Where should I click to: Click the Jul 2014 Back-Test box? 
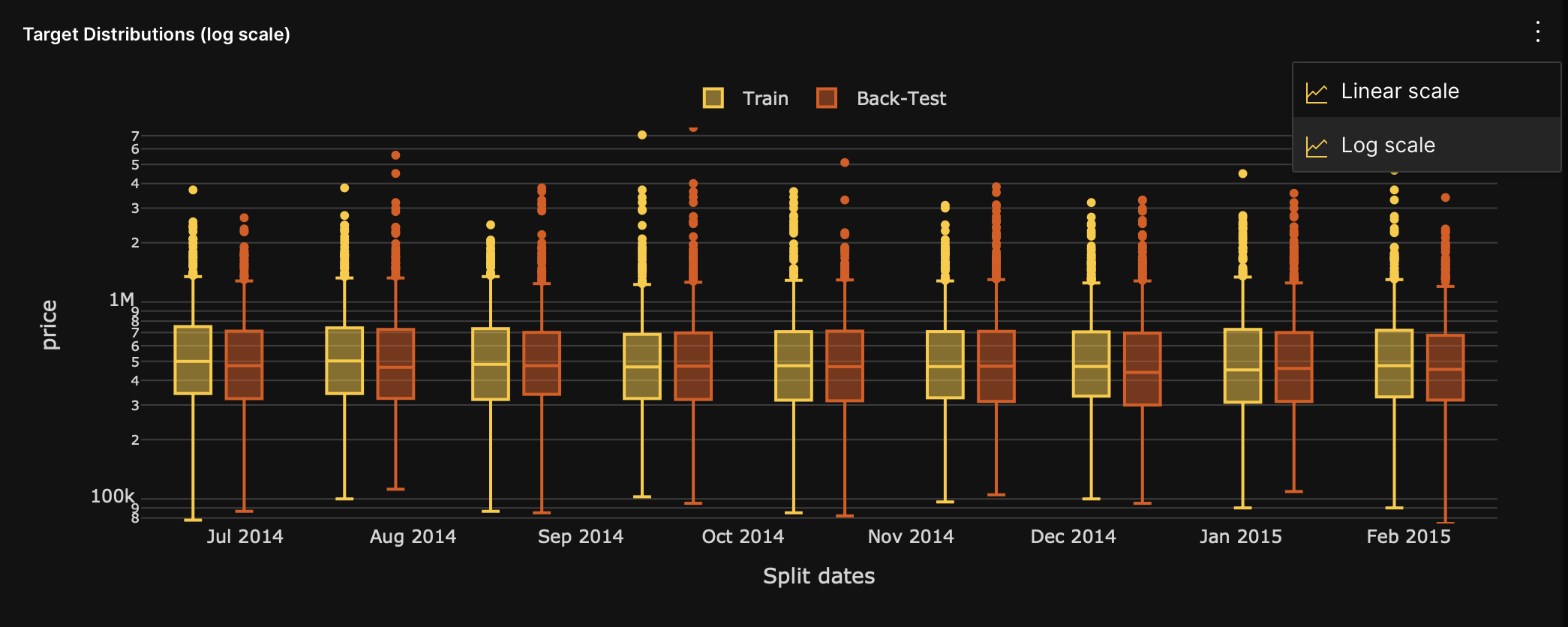point(244,364)
